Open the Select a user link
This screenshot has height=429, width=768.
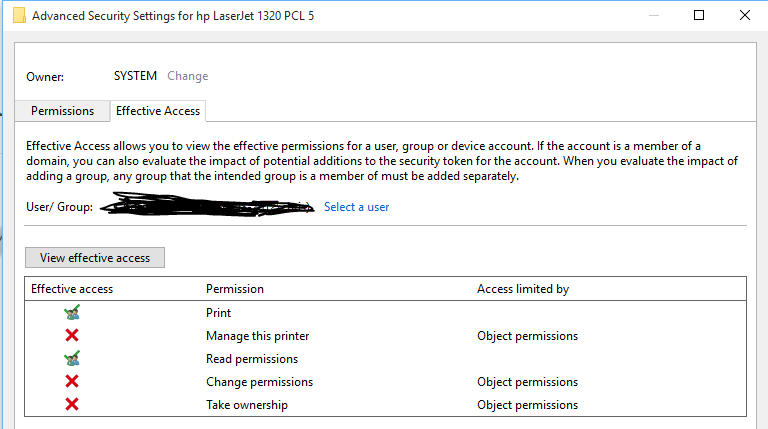(356, 207)
